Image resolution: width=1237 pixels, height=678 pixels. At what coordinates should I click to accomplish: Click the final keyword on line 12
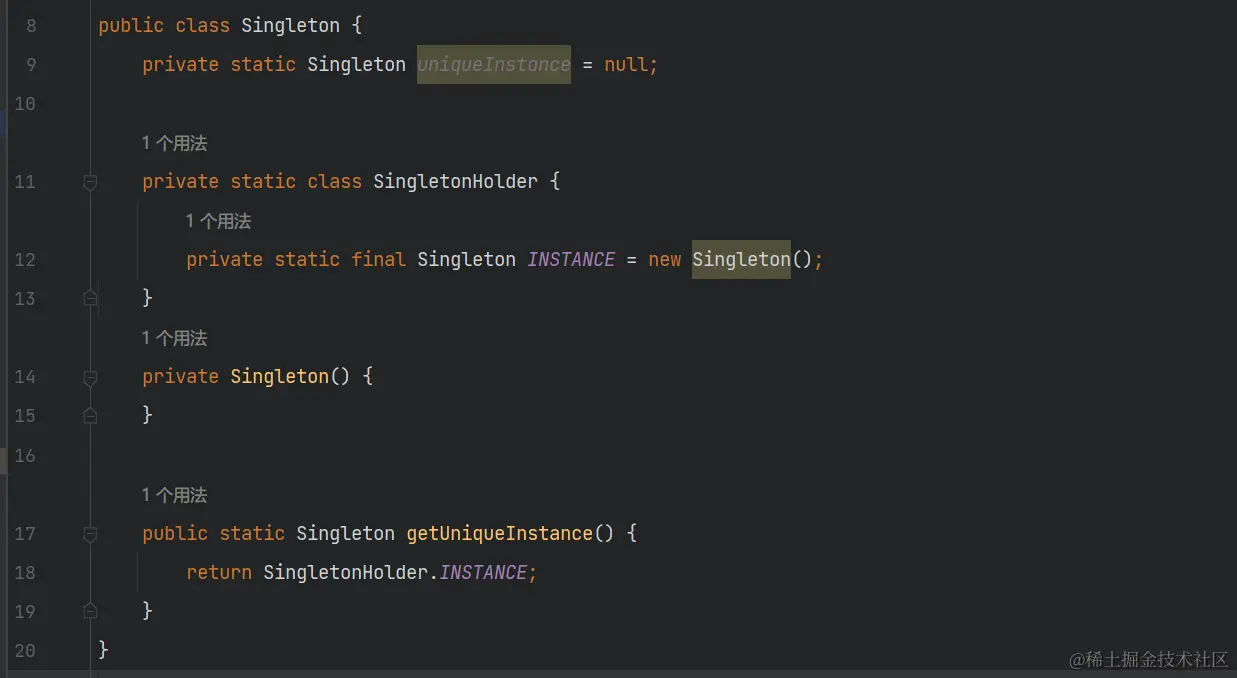point(379,260)
